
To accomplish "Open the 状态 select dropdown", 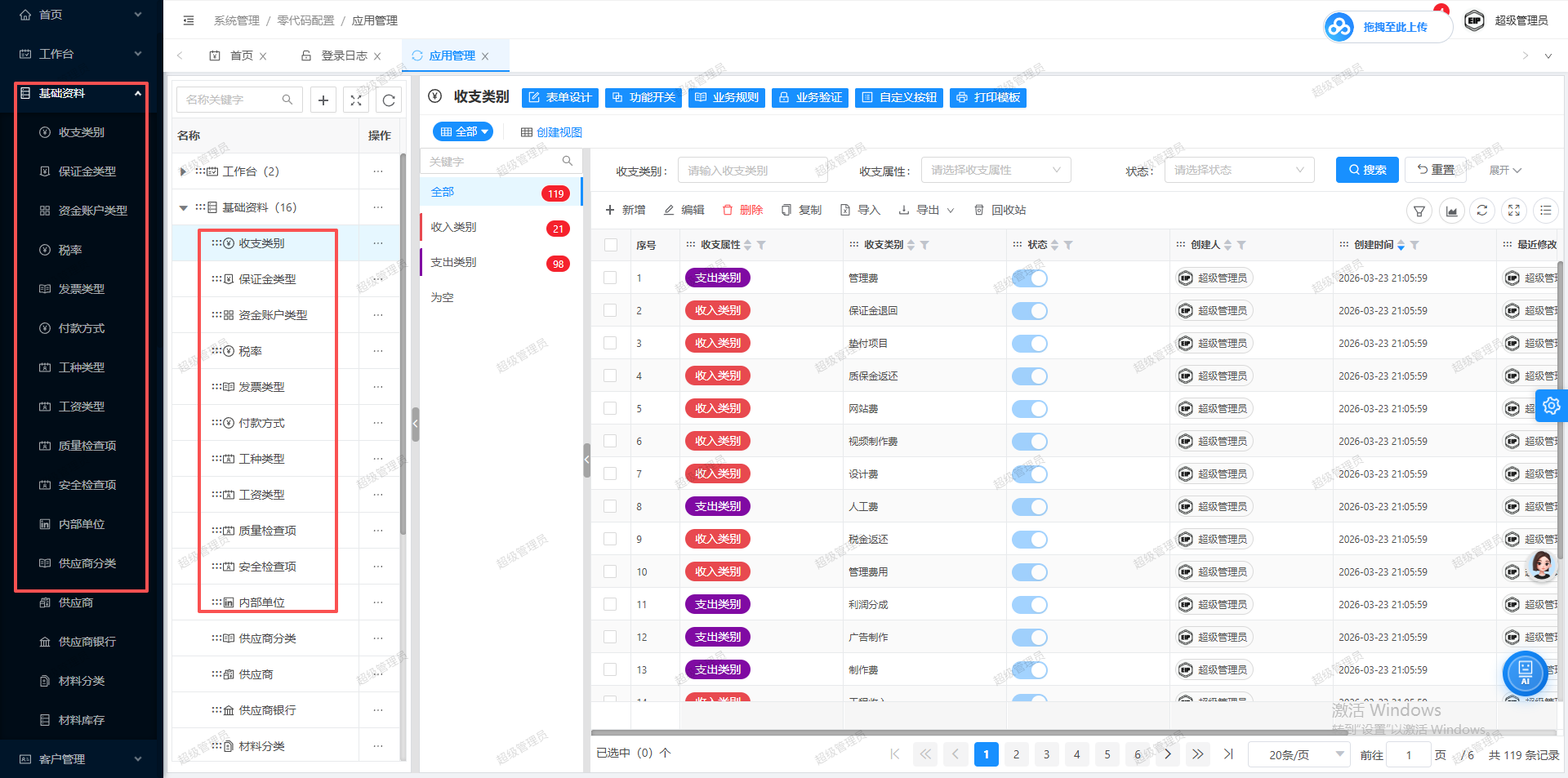I will click(x=1240, y=170).
